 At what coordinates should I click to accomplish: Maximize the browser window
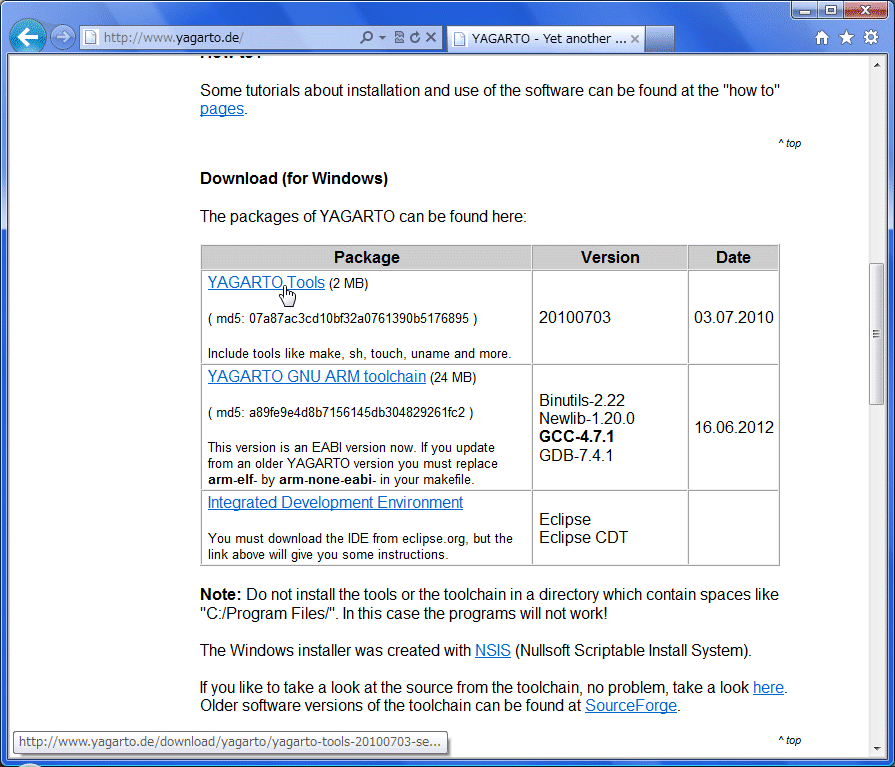(x=831, y=10)
